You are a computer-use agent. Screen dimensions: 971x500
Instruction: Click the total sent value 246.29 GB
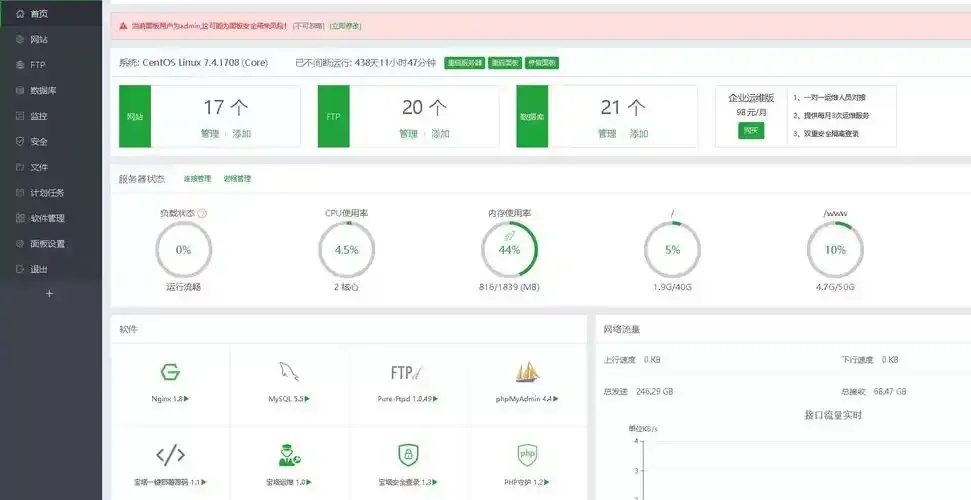point(655,392)
